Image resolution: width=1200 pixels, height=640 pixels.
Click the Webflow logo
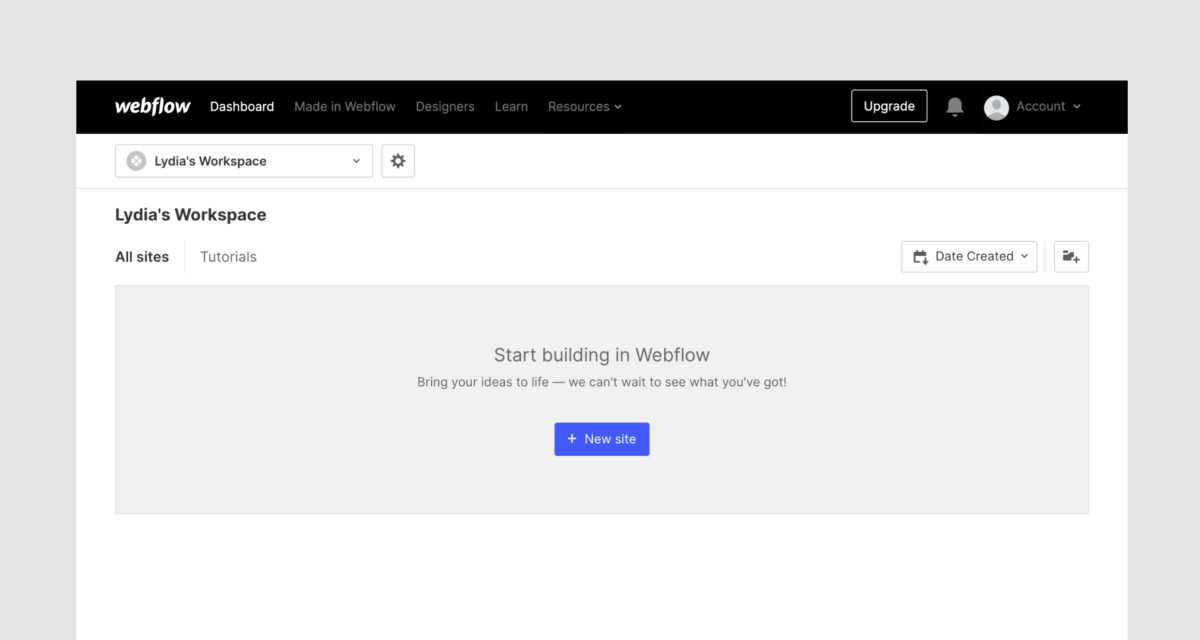[x=152, y=106]
